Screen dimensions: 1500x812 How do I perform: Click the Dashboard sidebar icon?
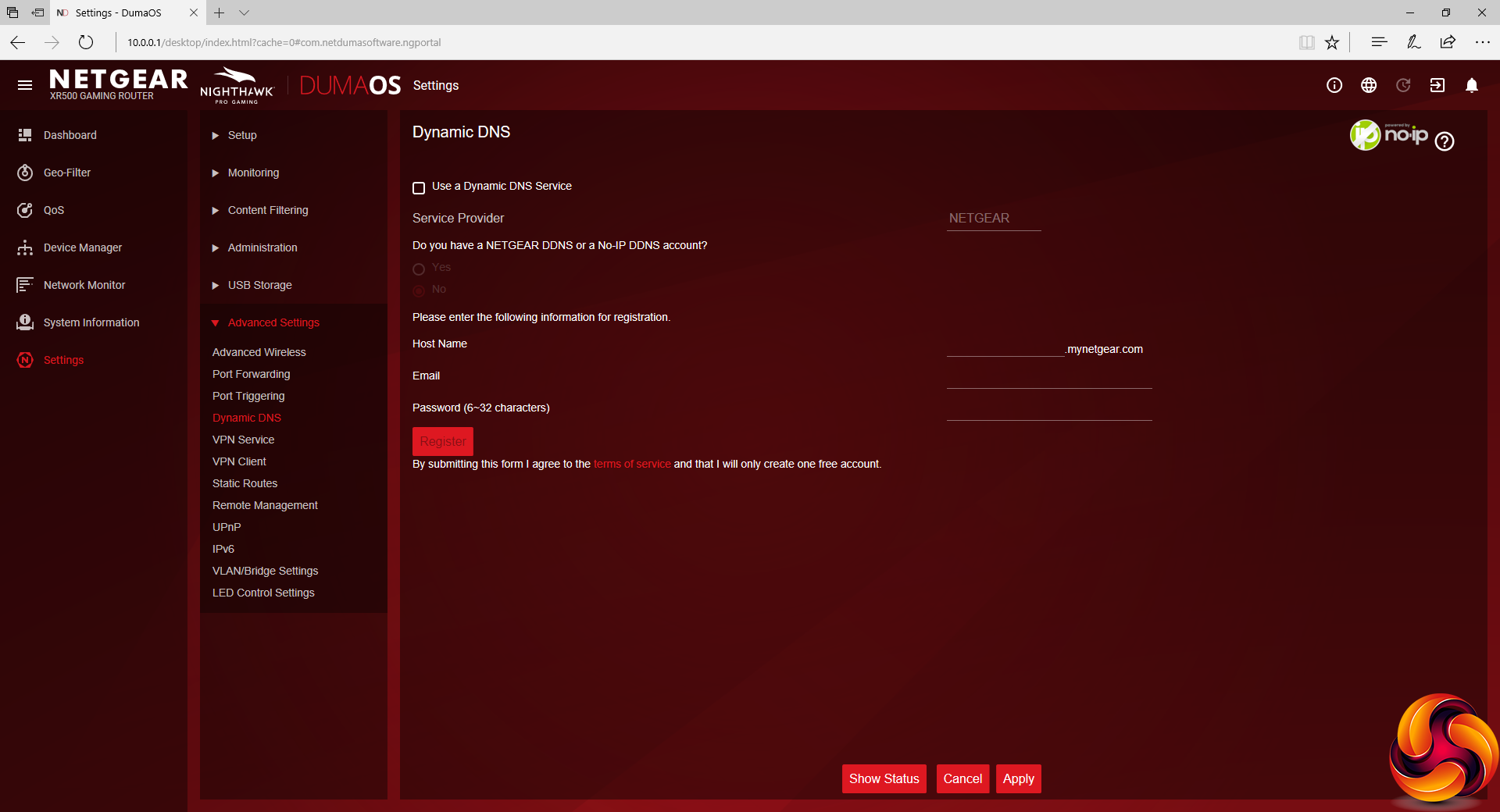25,135
